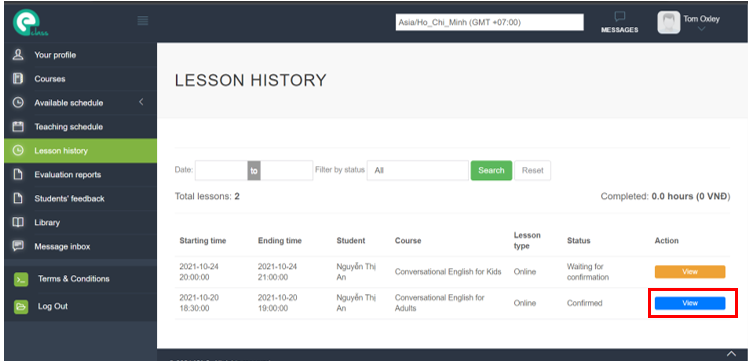Click the Your profile person icon
The width and height of the screenshot is (749, 362).
pos(18,54)
